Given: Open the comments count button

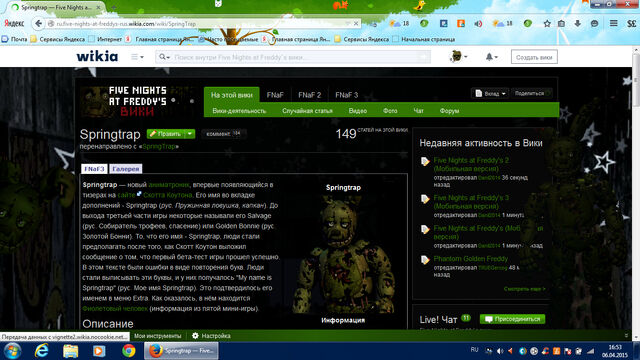Looking at the screenshot, I should pyautogui.click(x=223, y=134).
